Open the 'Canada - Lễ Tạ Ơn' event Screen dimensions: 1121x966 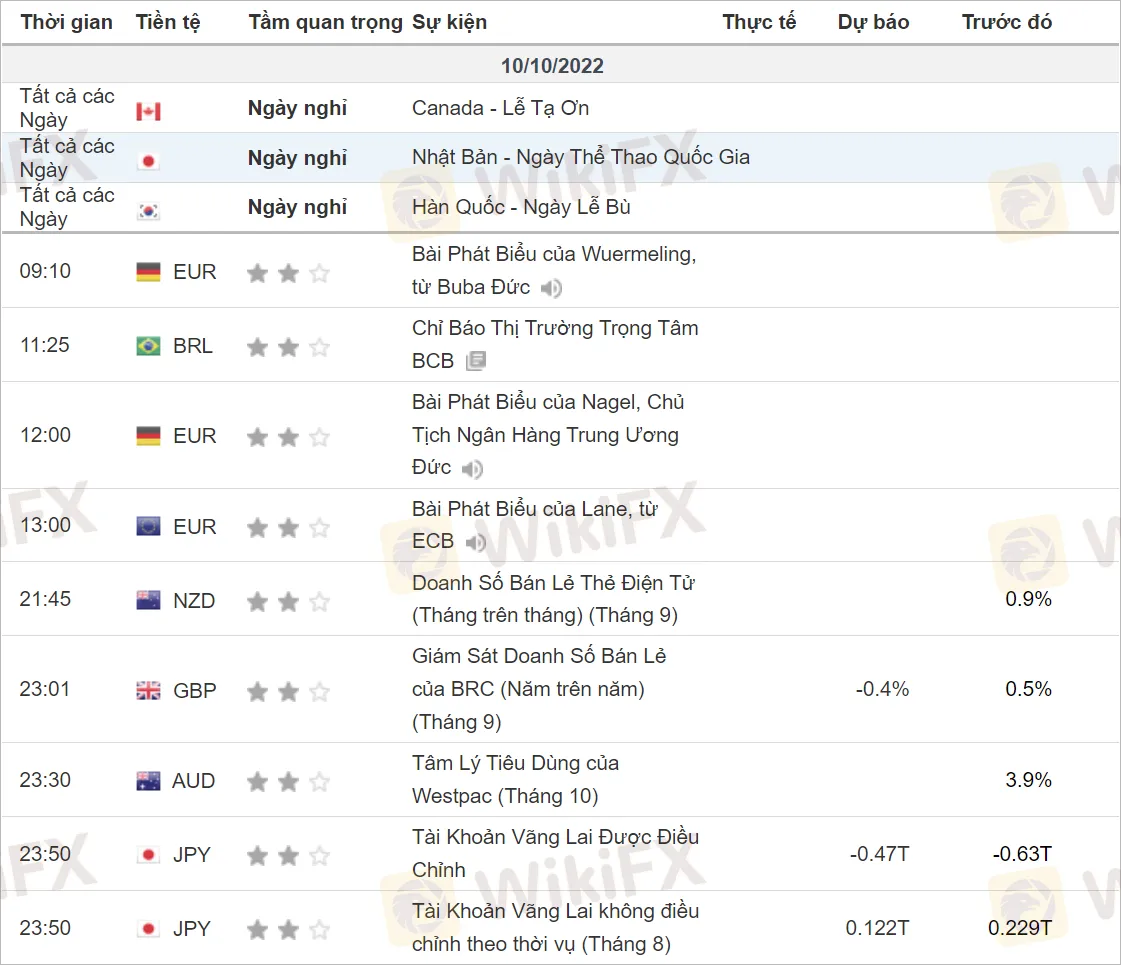point(500,108)
